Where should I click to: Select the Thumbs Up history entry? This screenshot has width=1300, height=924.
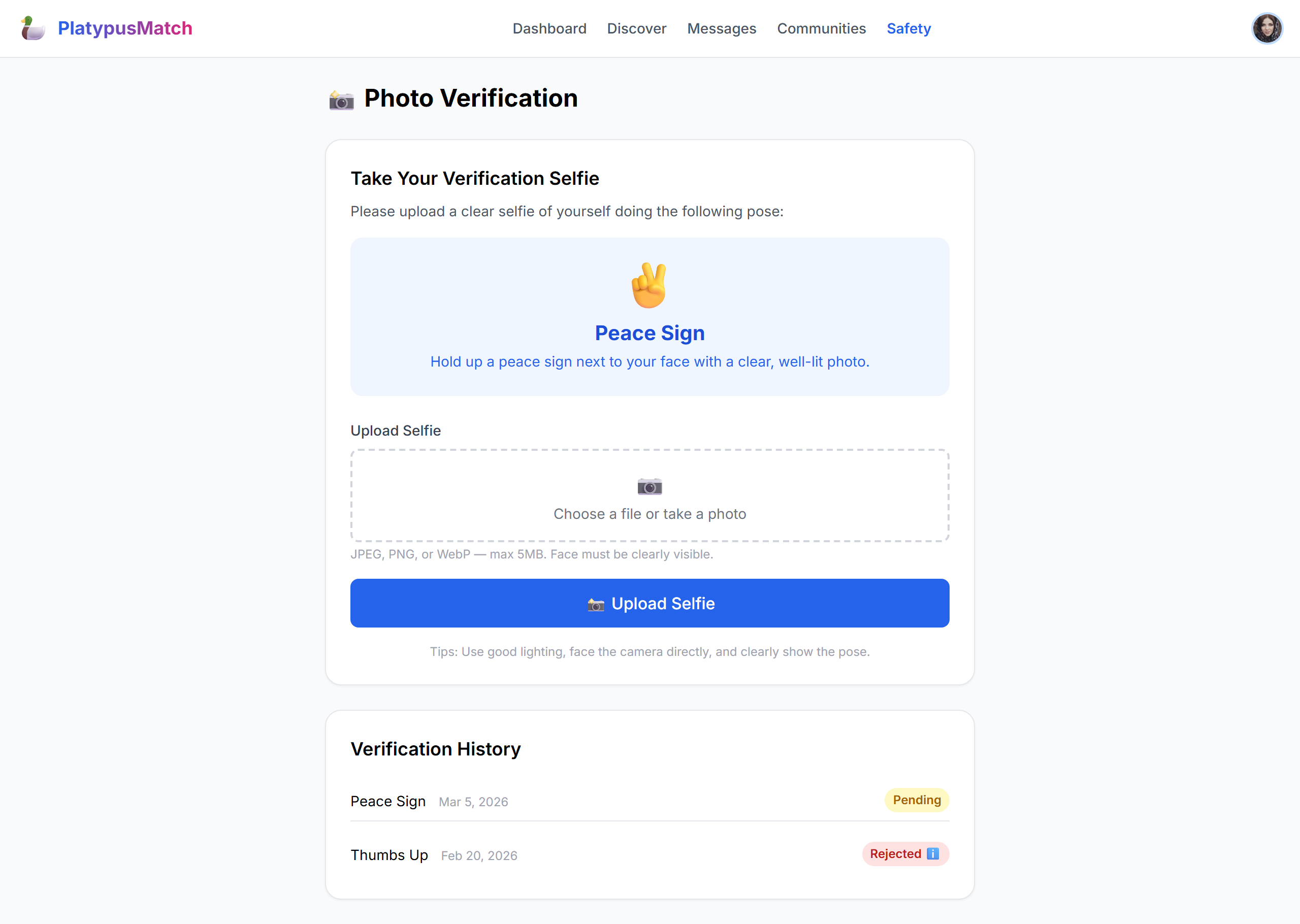click(389, 855)
